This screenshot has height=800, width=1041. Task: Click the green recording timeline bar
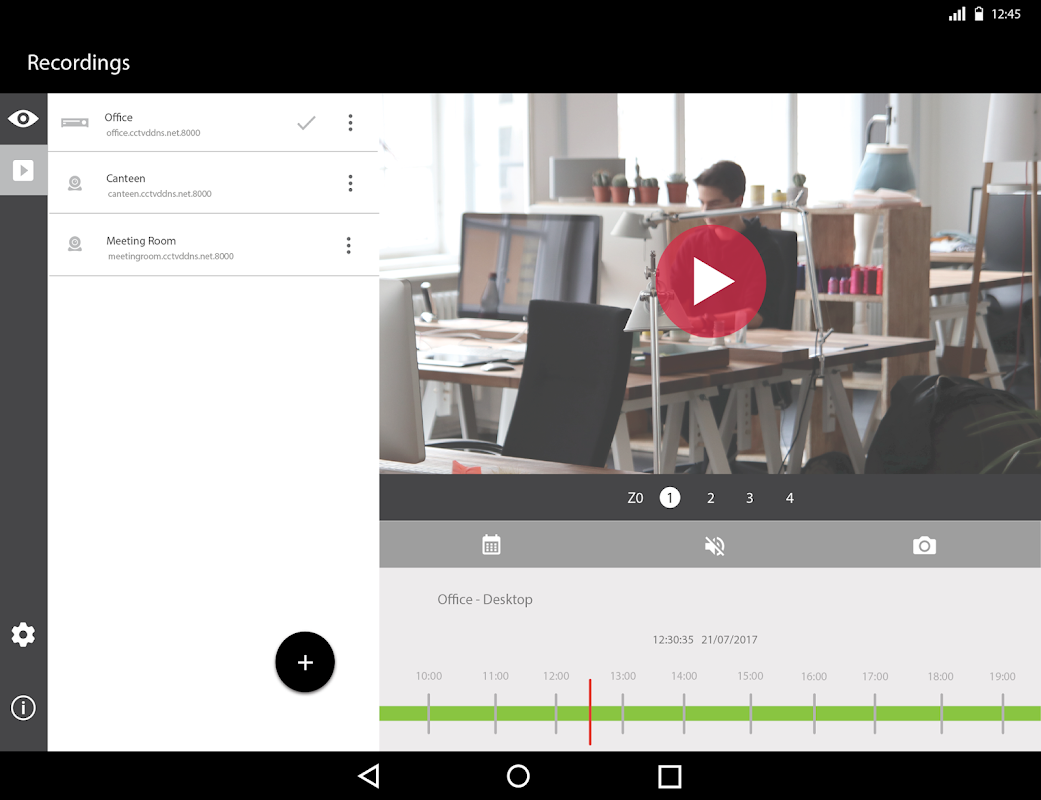coord(710,714)
